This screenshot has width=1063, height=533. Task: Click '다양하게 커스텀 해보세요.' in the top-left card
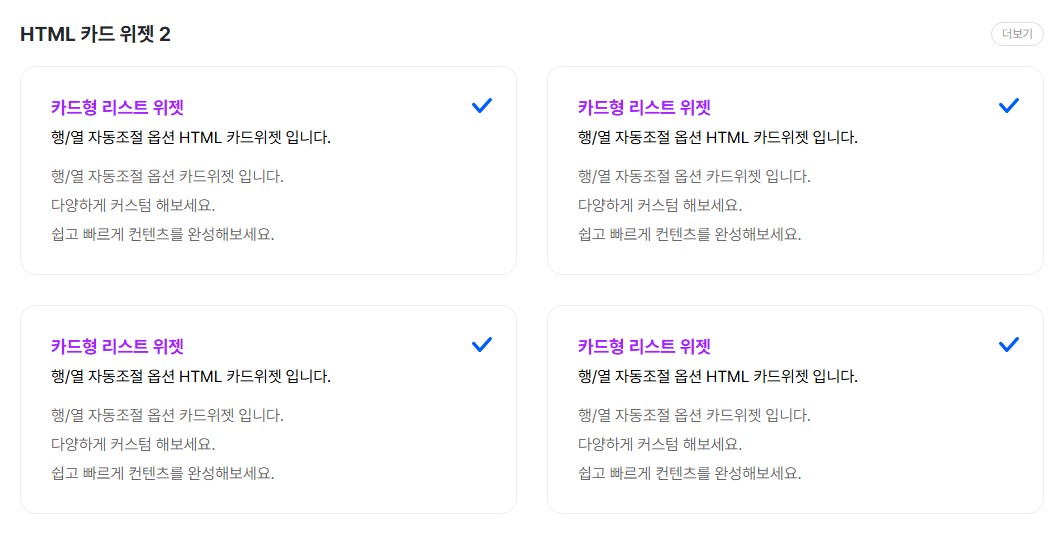click(x=133, y=206)
